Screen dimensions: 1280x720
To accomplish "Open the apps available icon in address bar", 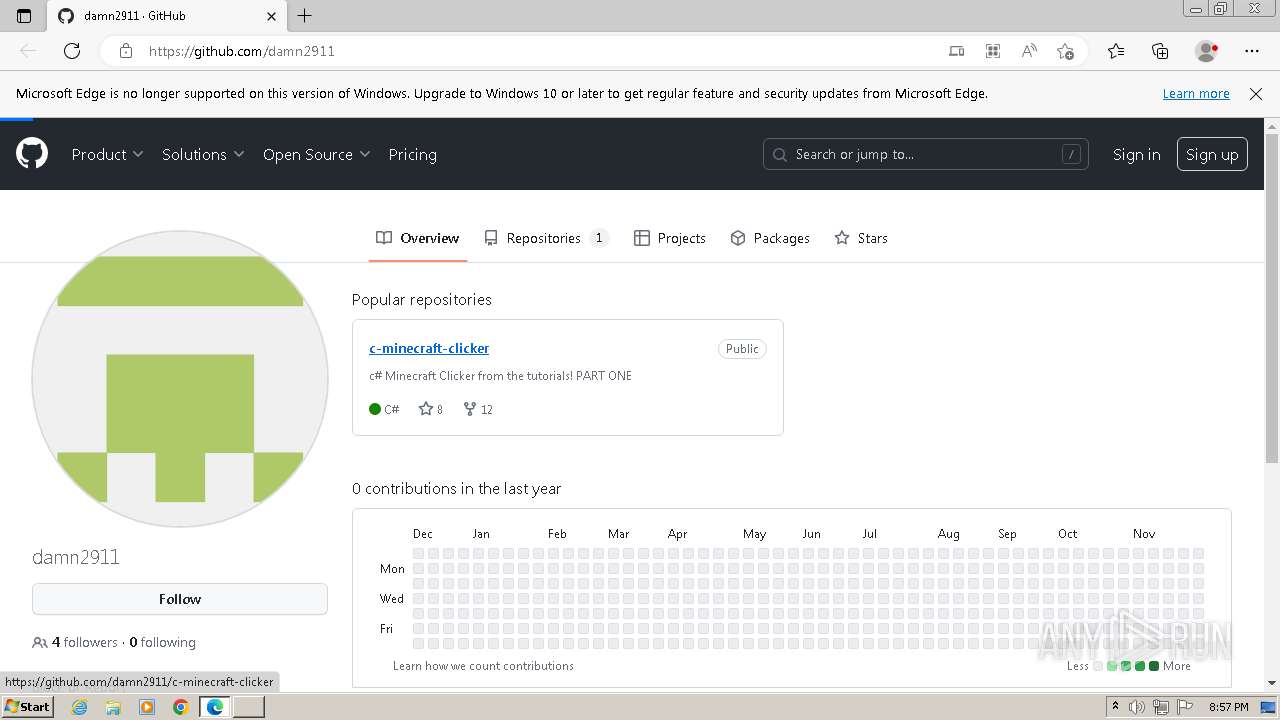I will (993, 51).
